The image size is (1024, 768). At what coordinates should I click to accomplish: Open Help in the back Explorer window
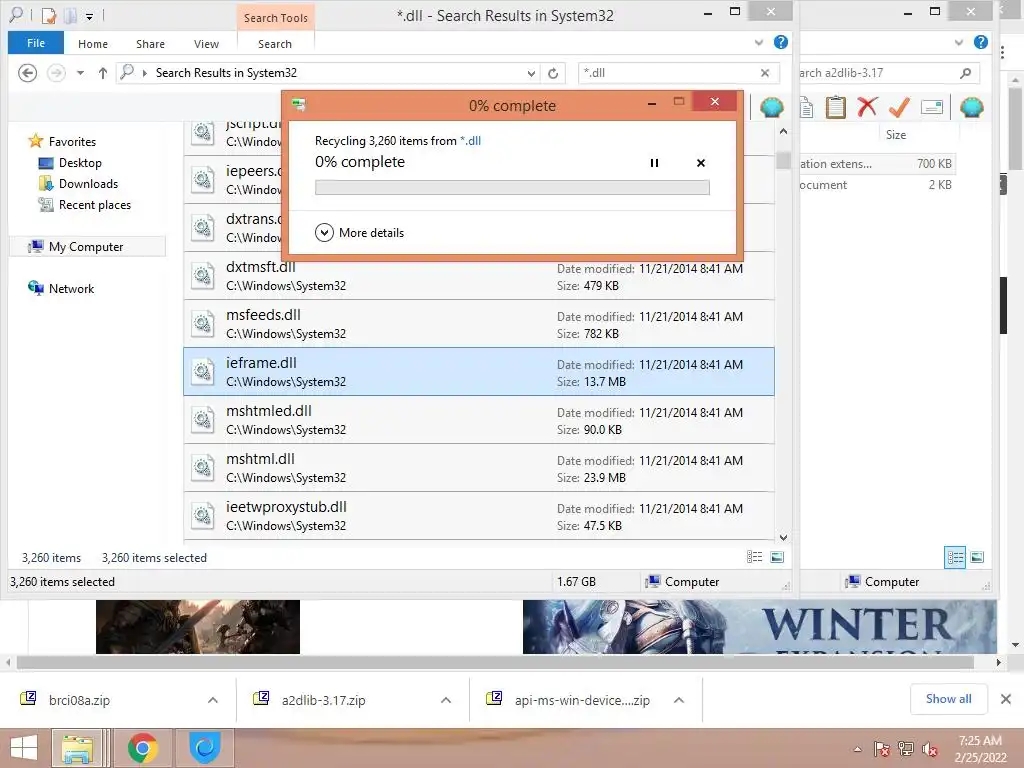point(980,42)
